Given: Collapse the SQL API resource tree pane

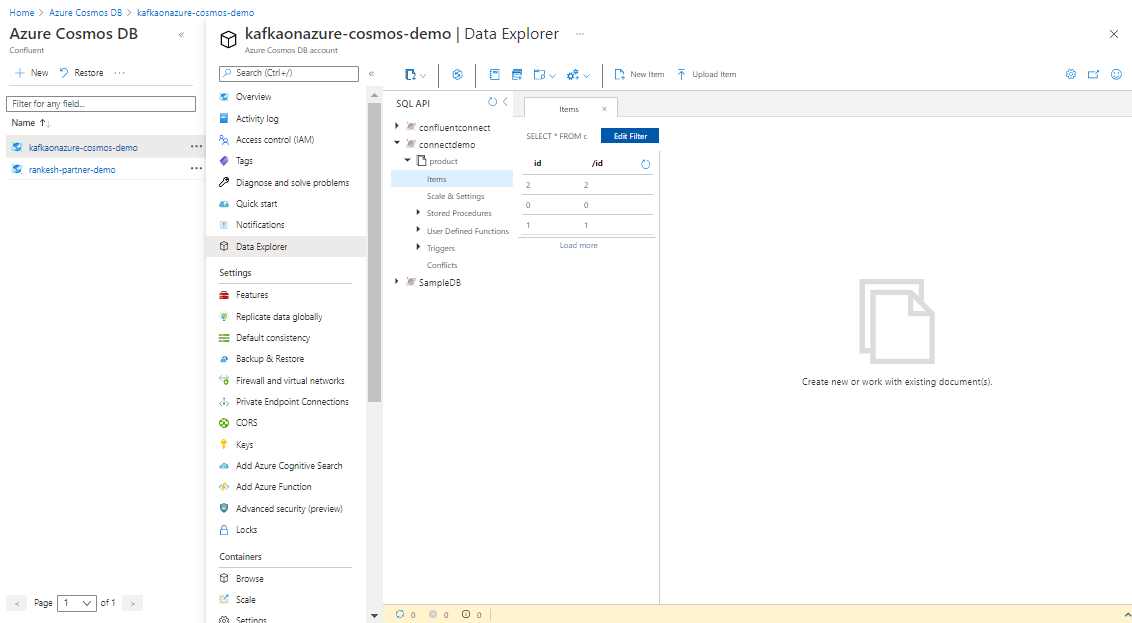Looking at the screenshot, I should coord(505,103).
